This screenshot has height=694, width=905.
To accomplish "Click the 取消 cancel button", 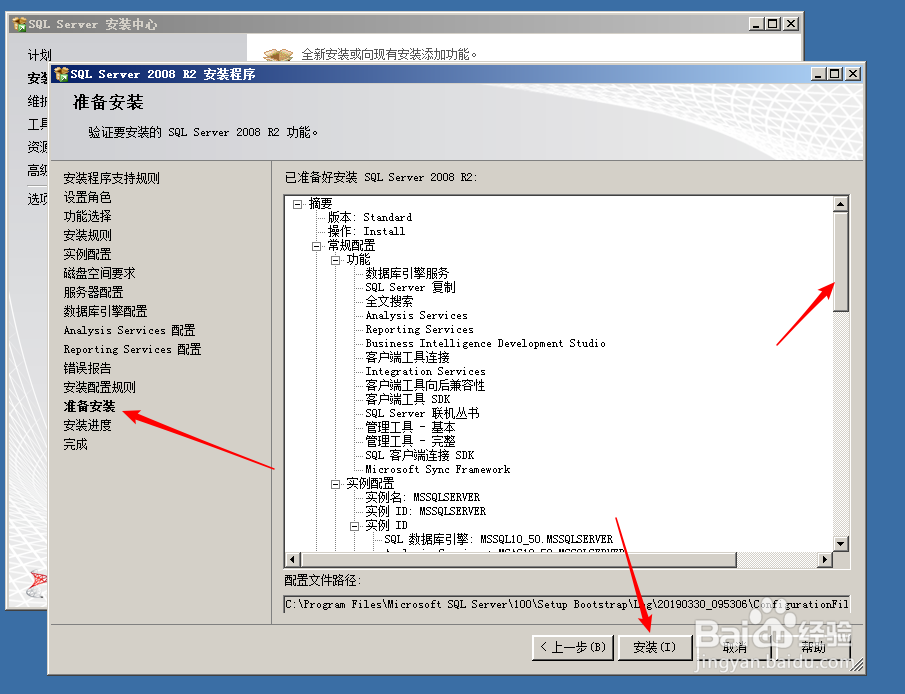I will [x=734, y=647].
